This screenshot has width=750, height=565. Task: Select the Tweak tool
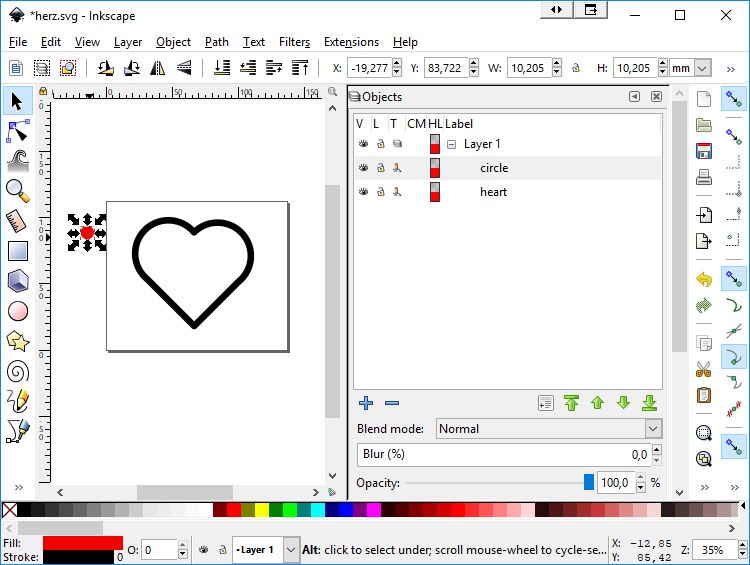tap(18, 161)
